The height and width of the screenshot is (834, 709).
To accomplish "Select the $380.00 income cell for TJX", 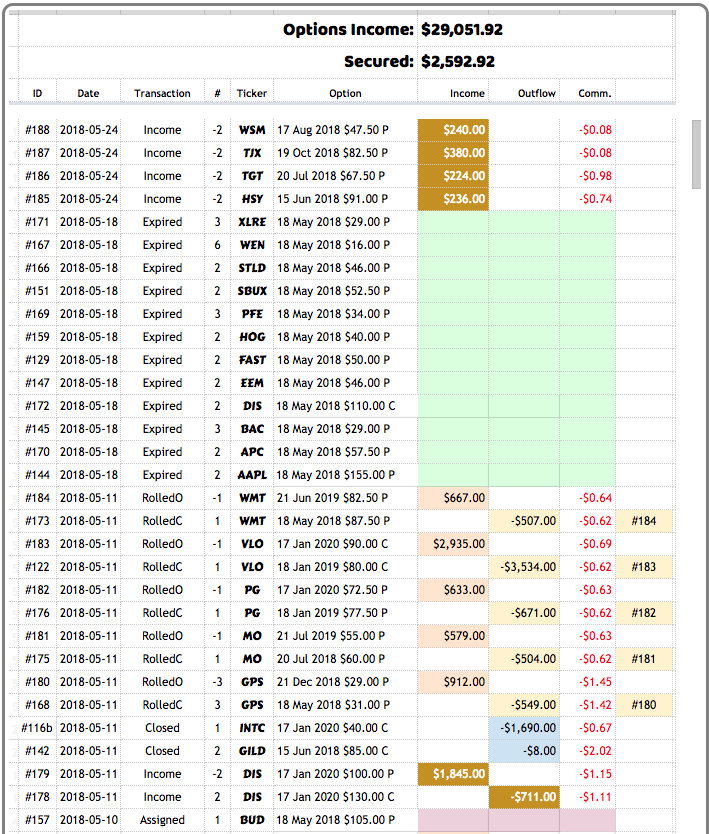I will click(453, 153).
